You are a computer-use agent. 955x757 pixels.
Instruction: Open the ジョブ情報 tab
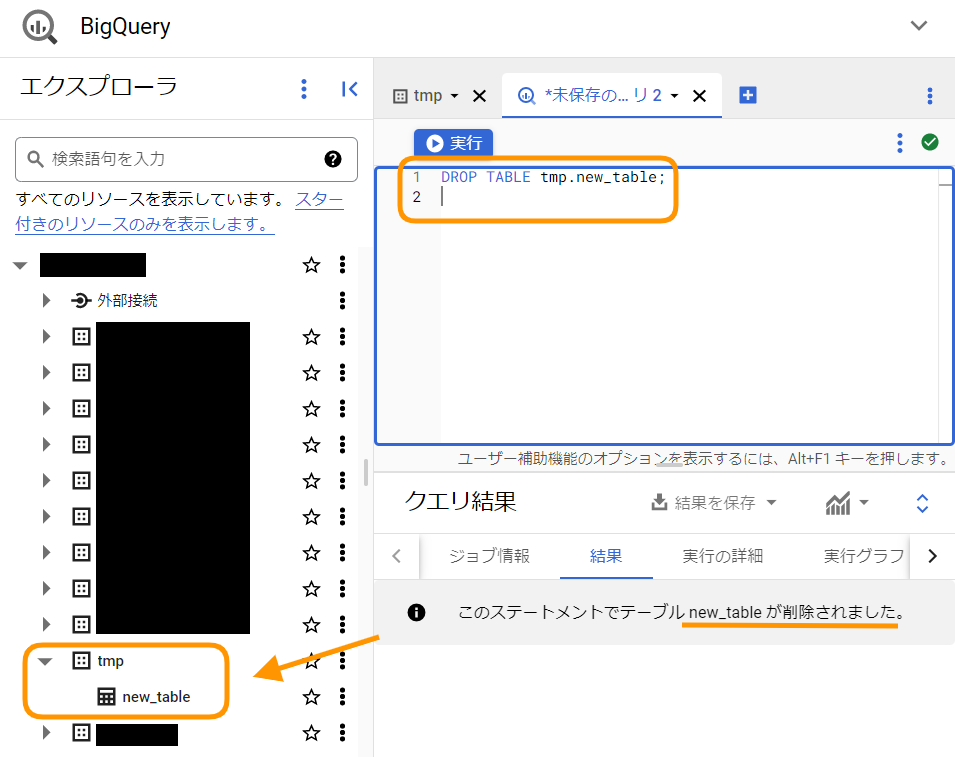pyautogui.click(x=489, y=556)
